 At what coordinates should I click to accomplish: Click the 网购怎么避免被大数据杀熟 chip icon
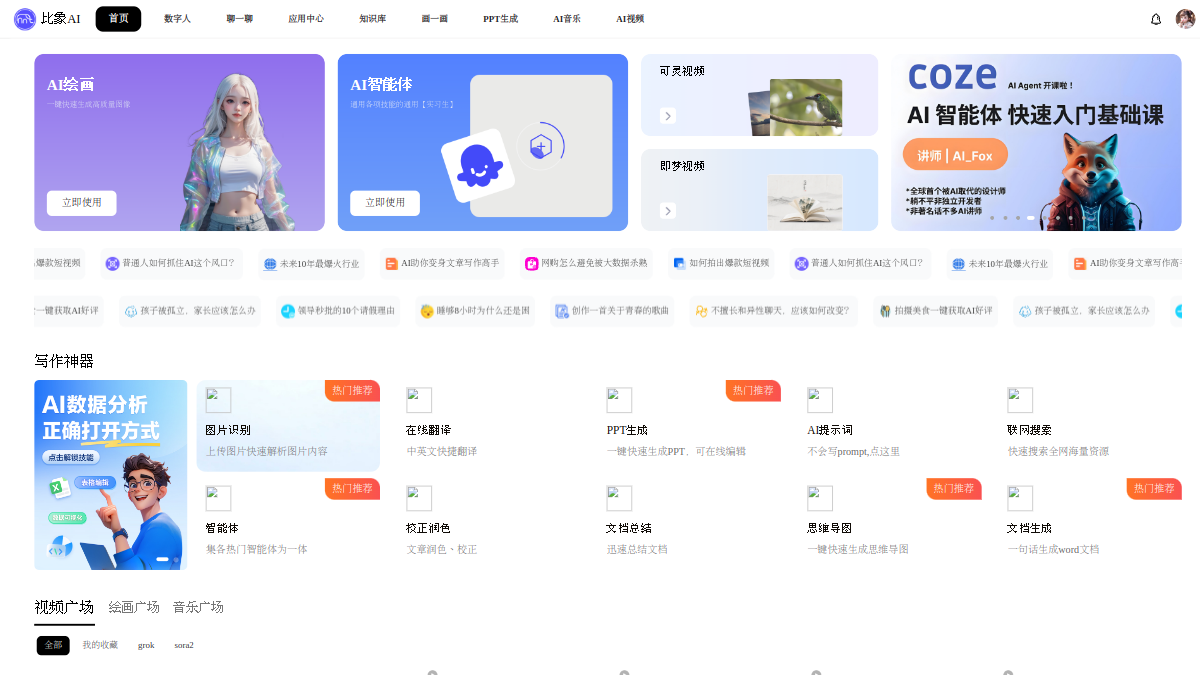coord(532,264)
